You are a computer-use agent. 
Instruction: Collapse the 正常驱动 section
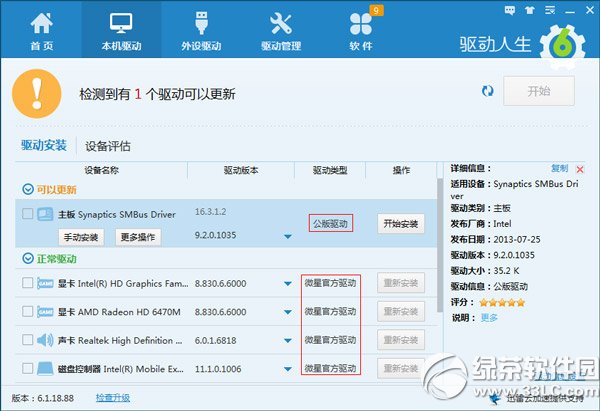click(28, 259)
